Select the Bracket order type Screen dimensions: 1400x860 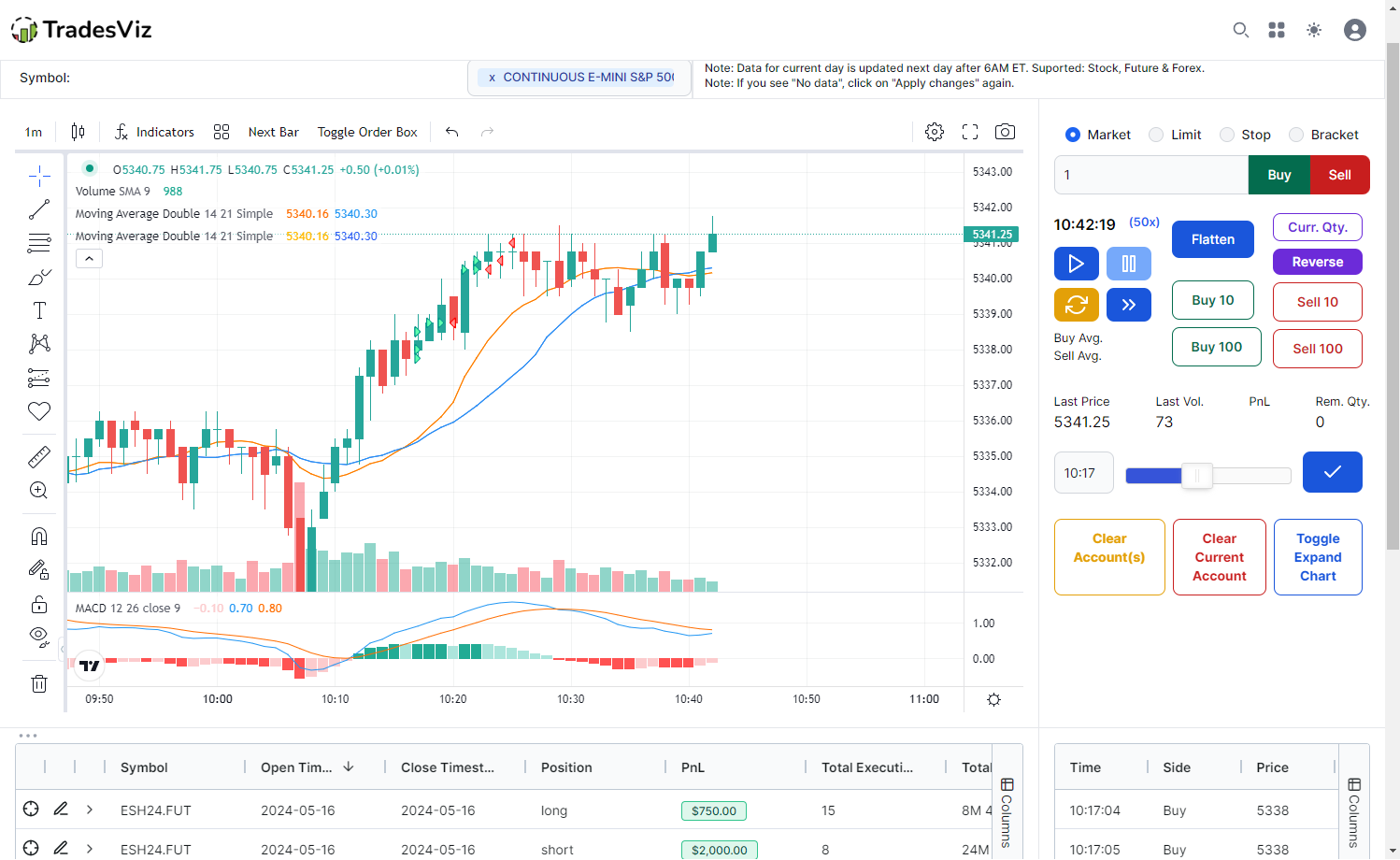1296,135
